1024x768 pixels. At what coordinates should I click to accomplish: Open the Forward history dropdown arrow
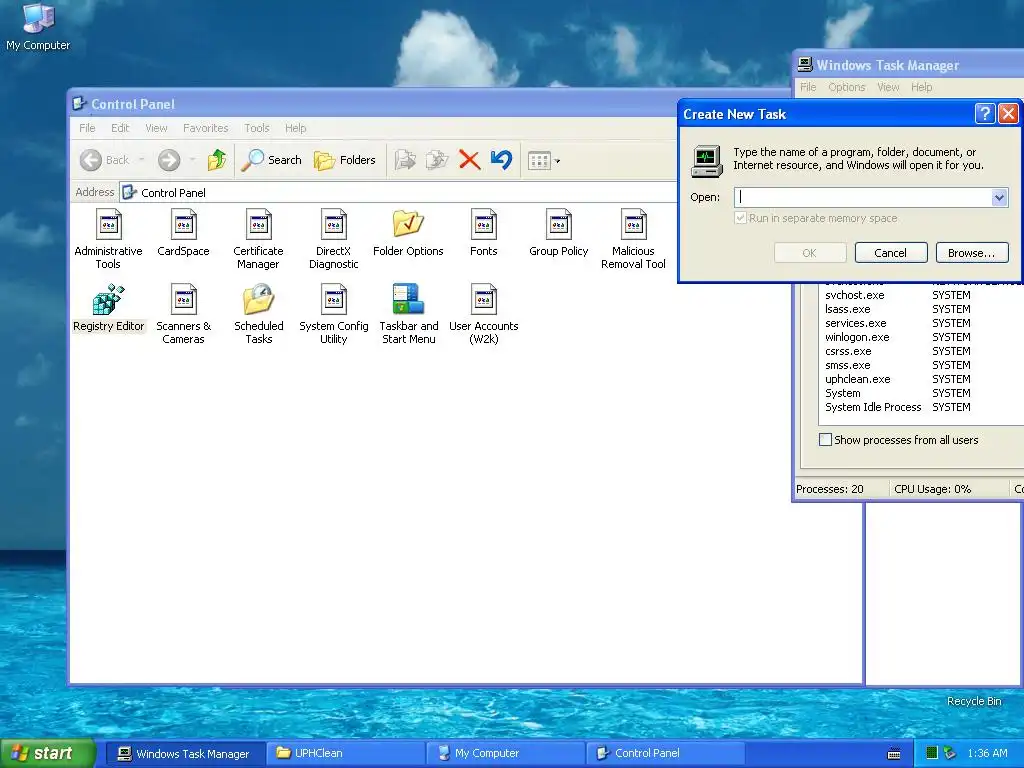coord(192,160)
